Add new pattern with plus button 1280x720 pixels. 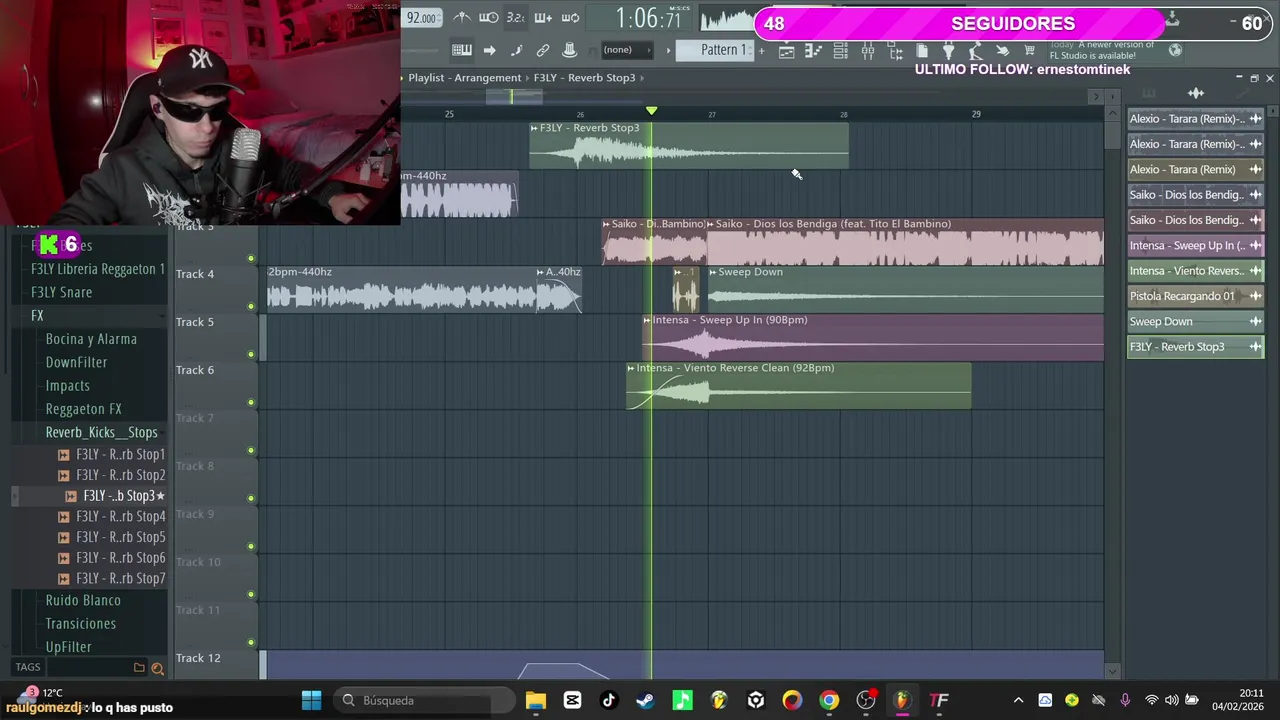click(x=763, y=50)
